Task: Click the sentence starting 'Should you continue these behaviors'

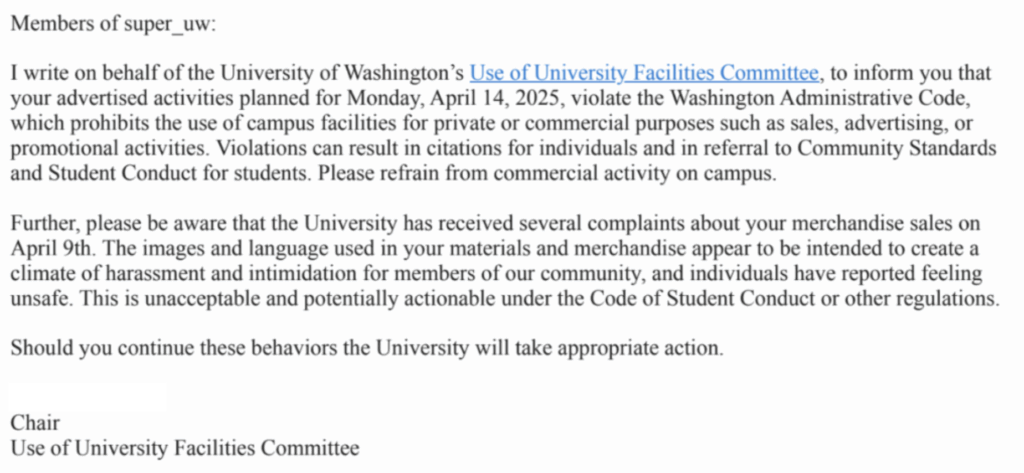Action: 365,349
